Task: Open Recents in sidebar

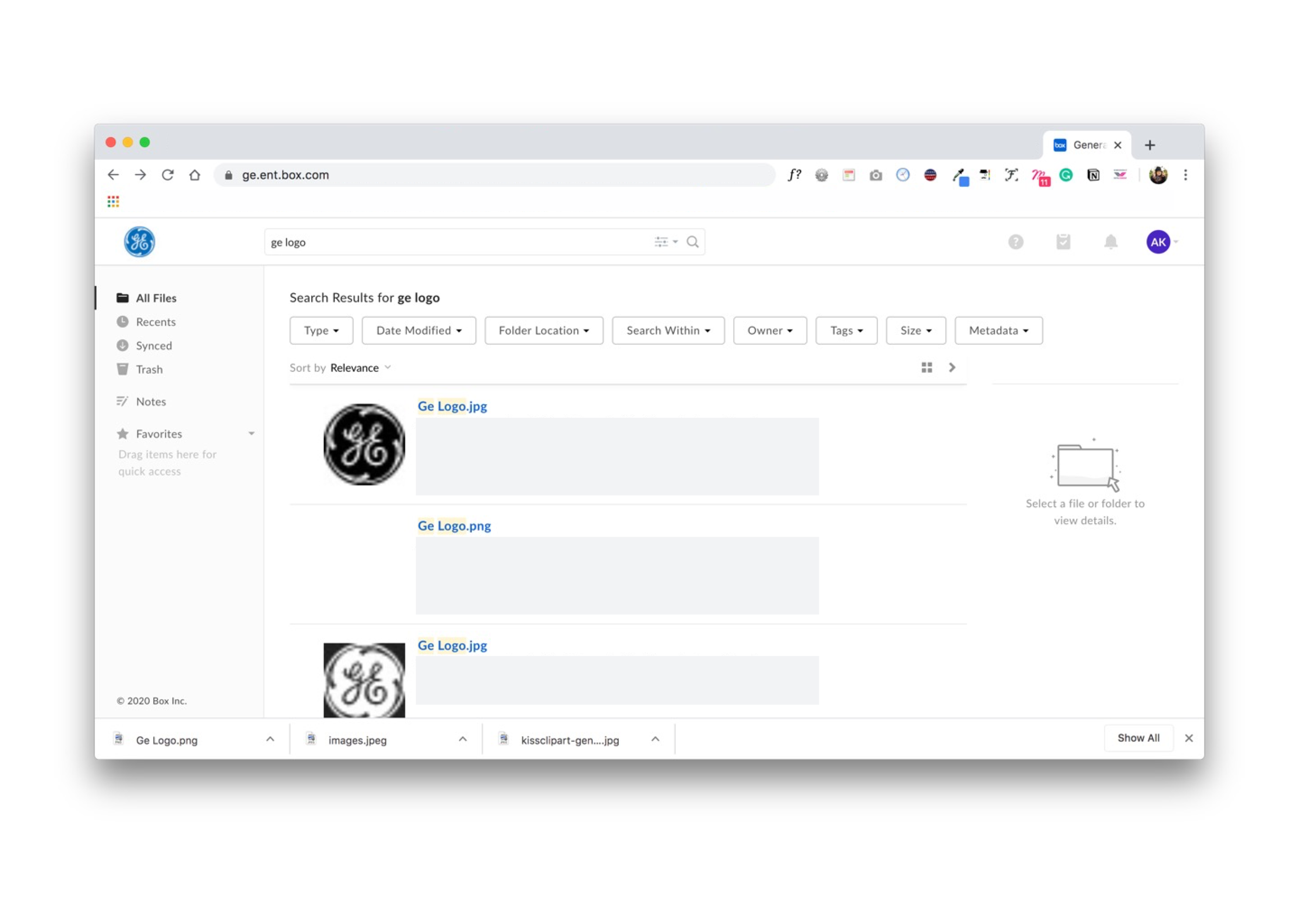Action: 156,322
